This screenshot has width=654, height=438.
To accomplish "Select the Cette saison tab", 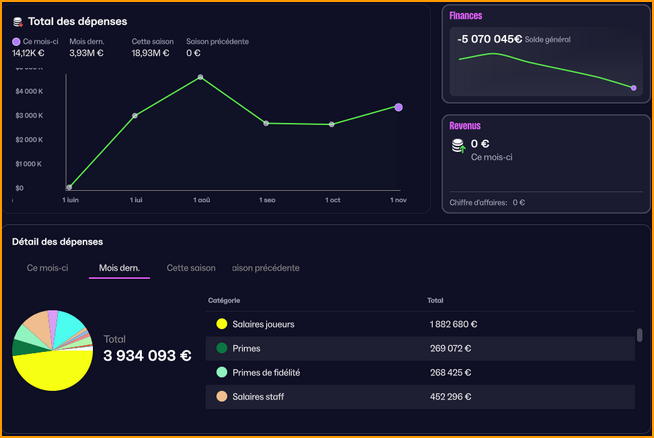I will click(x=191, y=268).
